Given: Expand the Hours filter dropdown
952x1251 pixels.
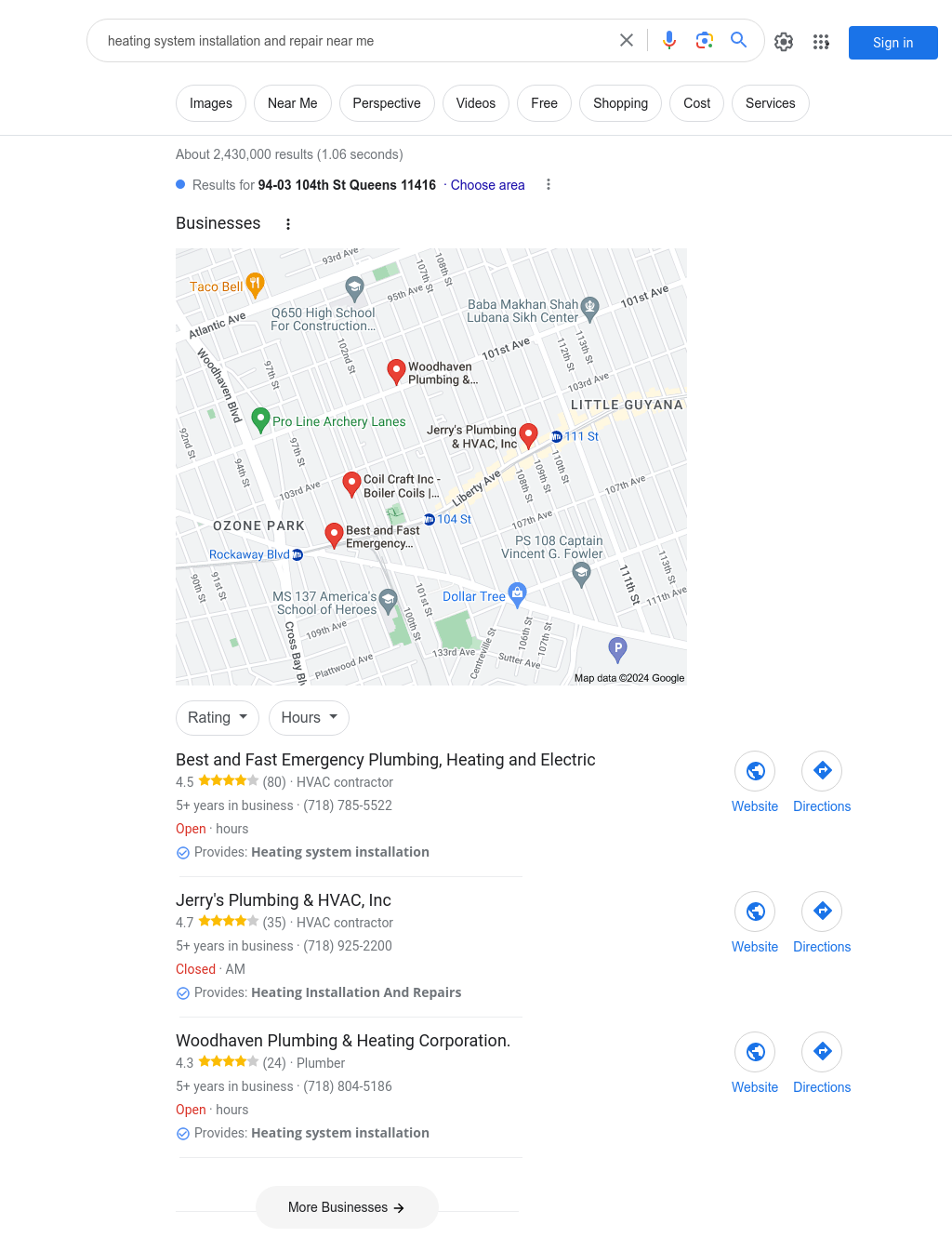Looking at the screenshot, I should [310, 718].
